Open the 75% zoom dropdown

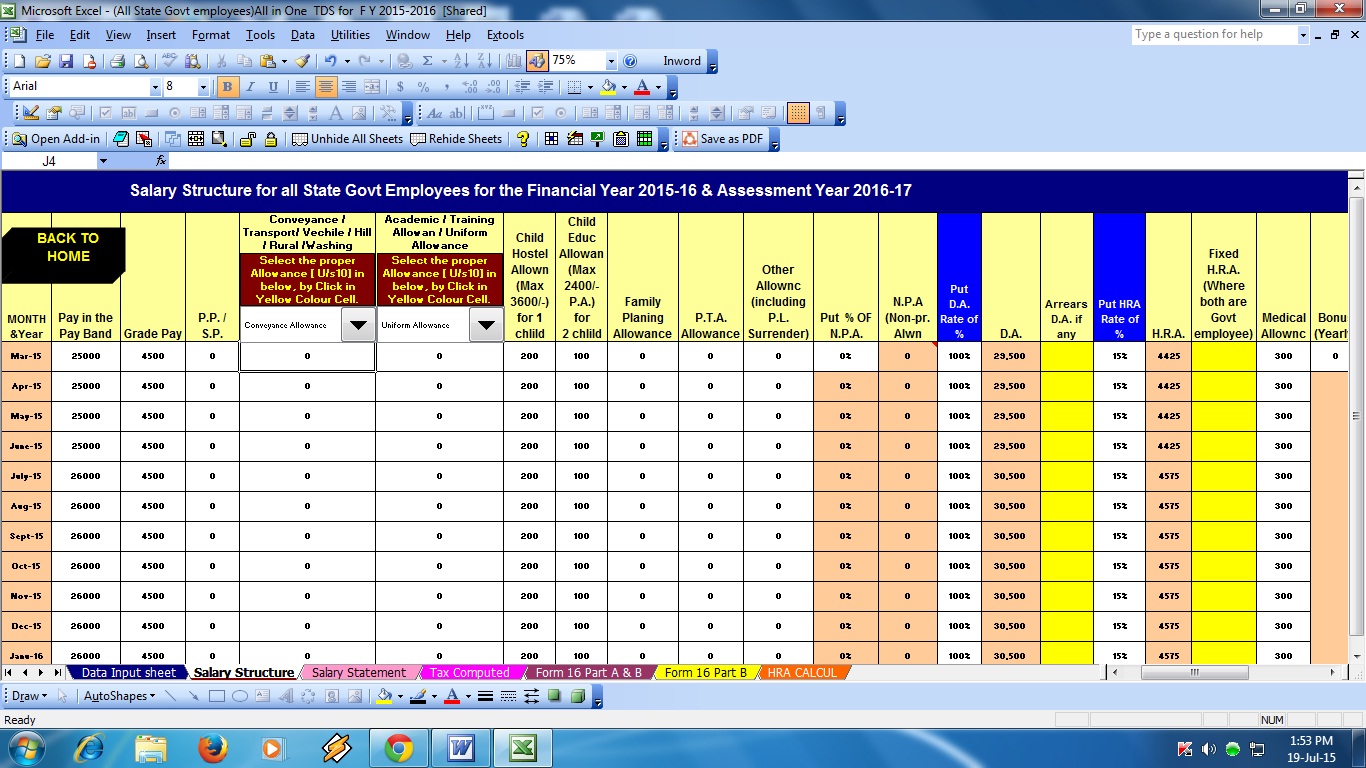pos(610,61)
